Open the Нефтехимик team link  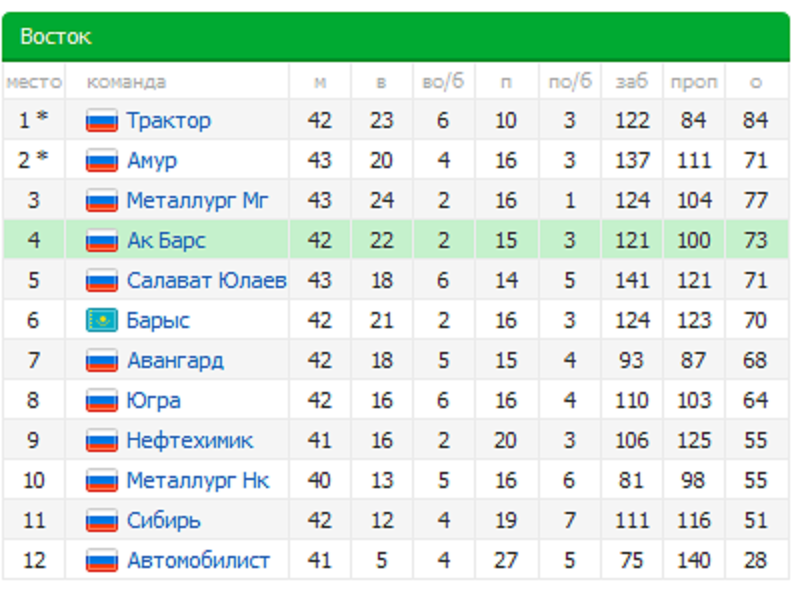pos(189,441)
